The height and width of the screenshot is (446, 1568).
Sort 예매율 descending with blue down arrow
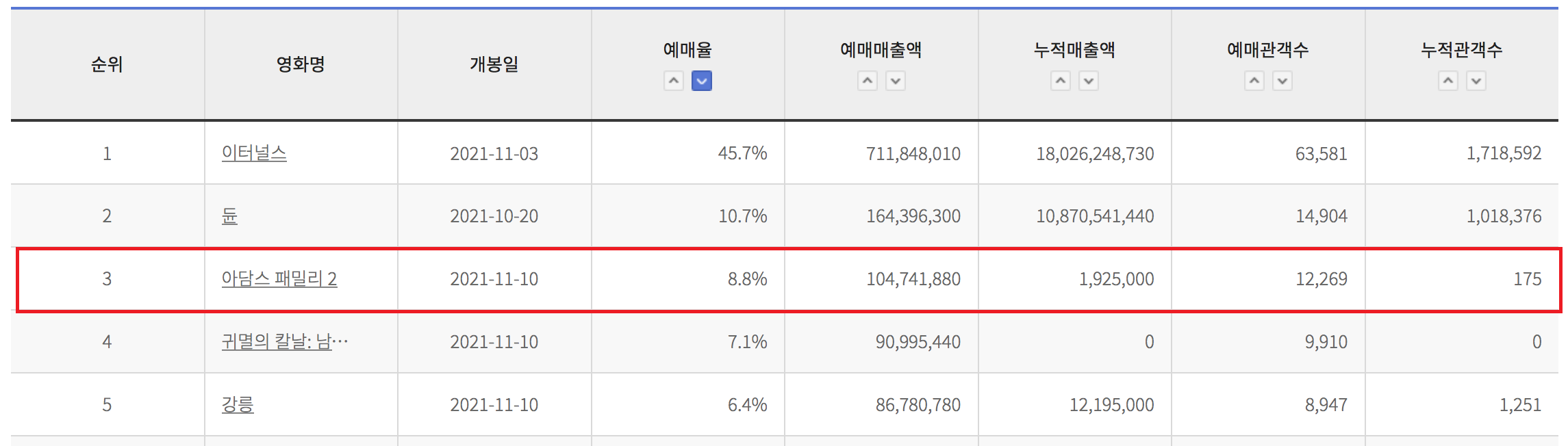tap(702, 81)
